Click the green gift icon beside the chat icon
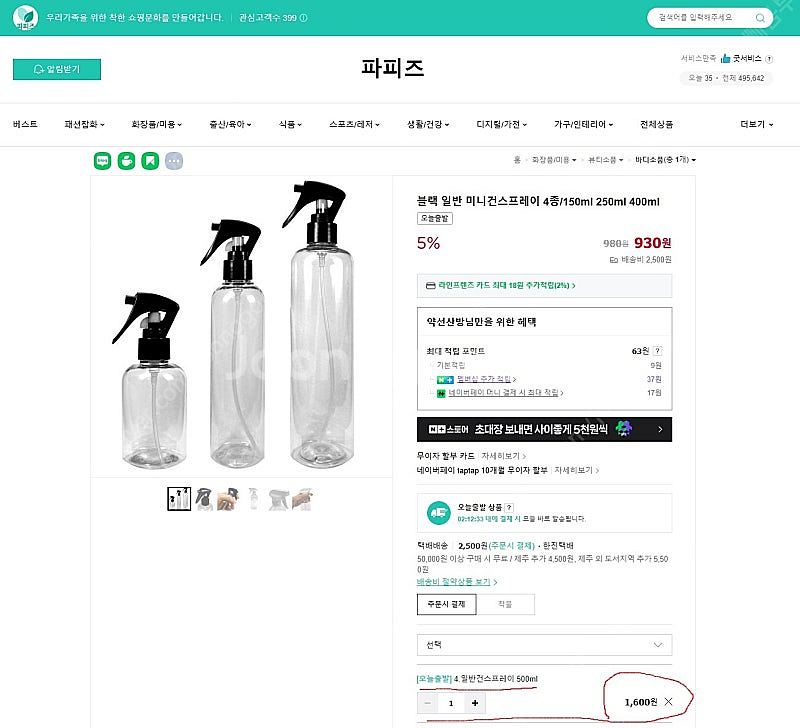 [x=125, y=160]
